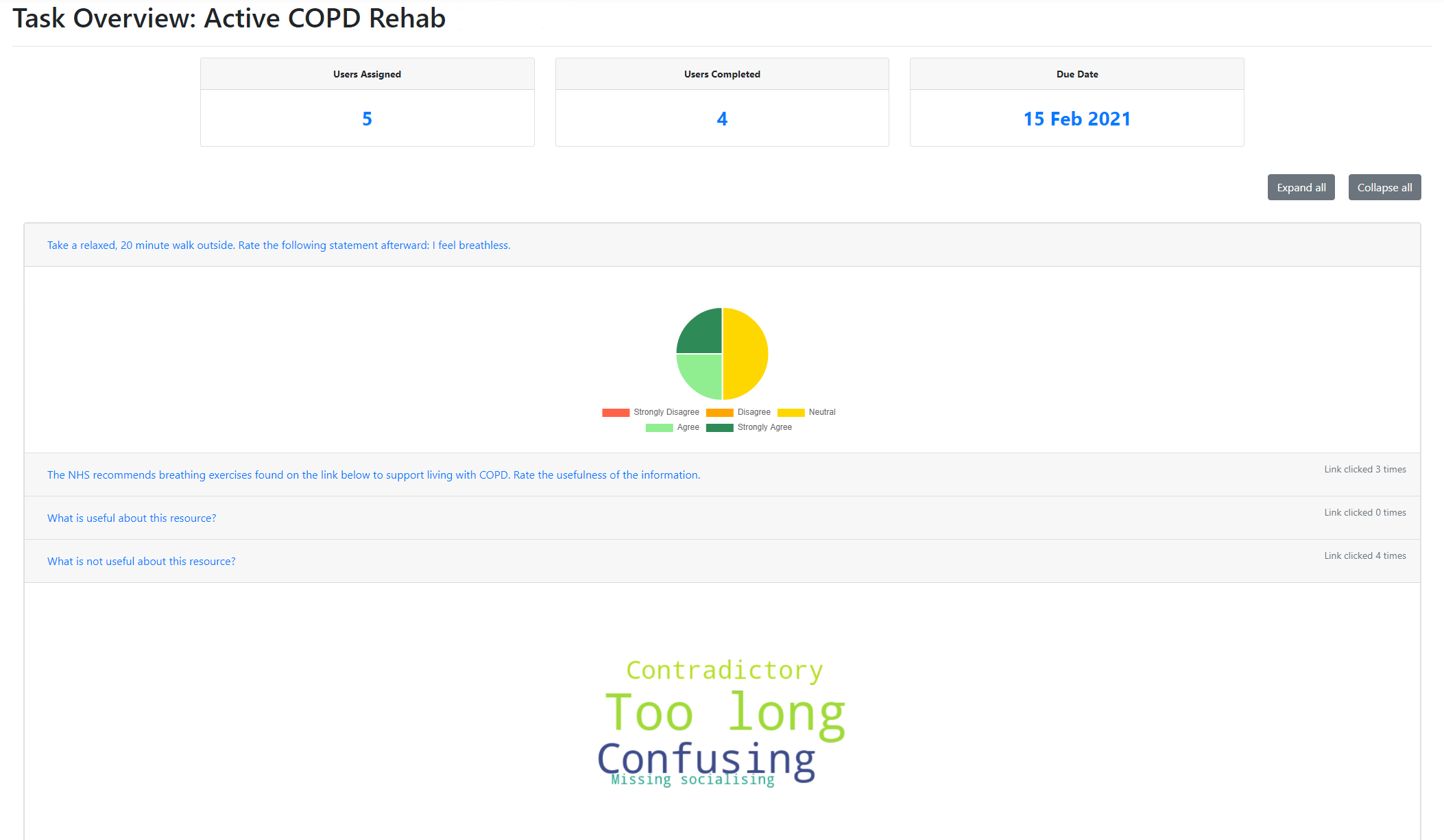1444x840 pixels.
Task: Expand the NHS breathing exercises question
Action: (x=374, y=475)
